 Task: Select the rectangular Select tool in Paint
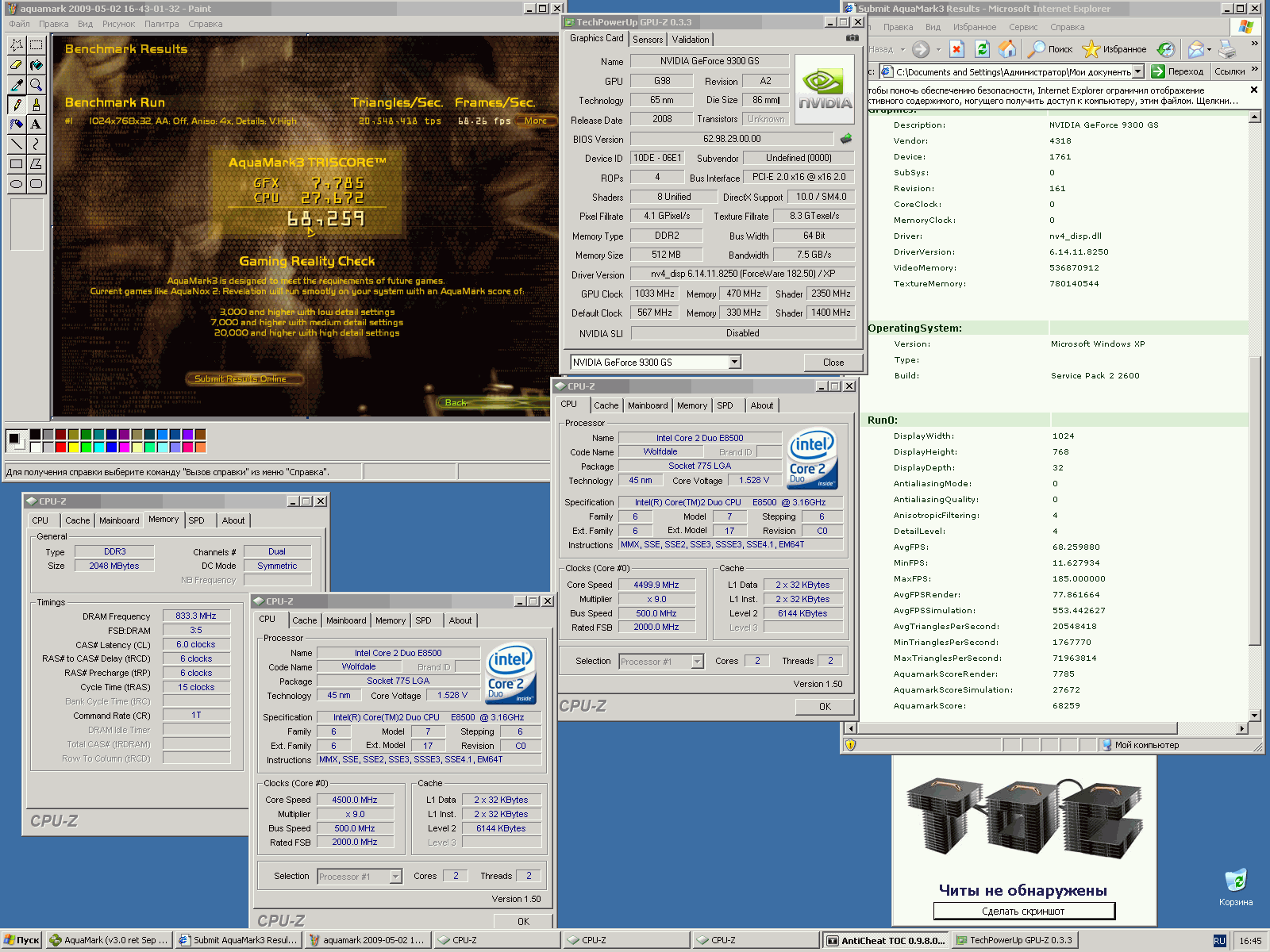tap(36, 45)
